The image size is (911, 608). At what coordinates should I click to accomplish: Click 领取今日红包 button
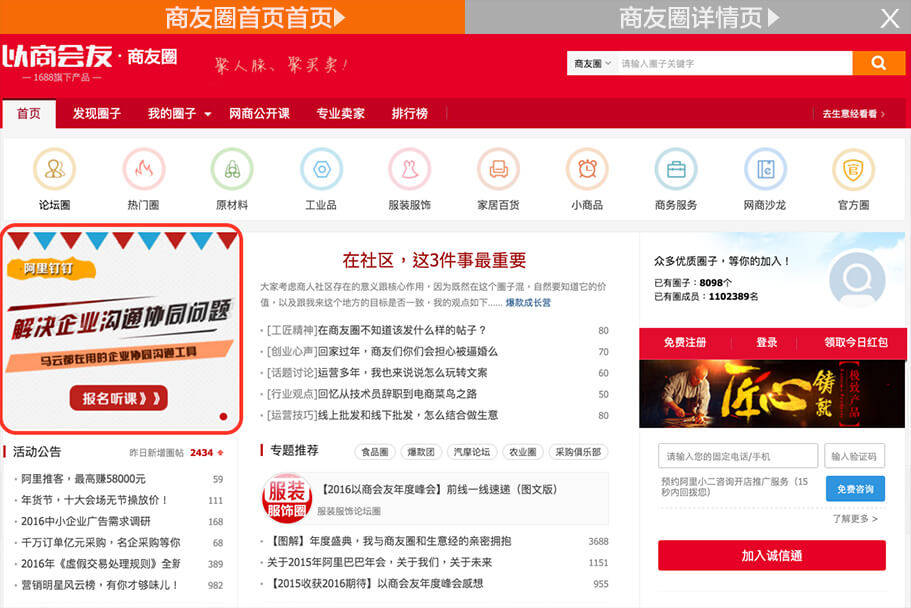coord(855,342)
